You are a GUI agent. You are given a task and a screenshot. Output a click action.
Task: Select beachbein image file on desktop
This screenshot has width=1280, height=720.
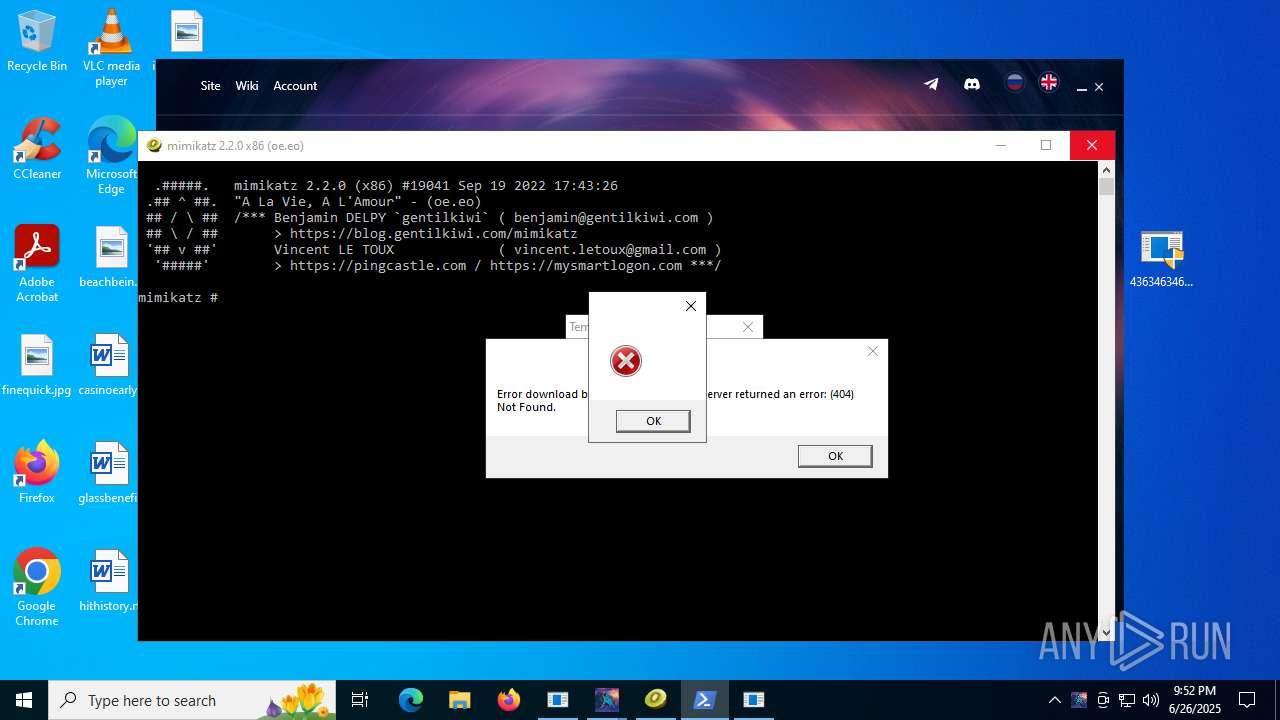[111, 257]
